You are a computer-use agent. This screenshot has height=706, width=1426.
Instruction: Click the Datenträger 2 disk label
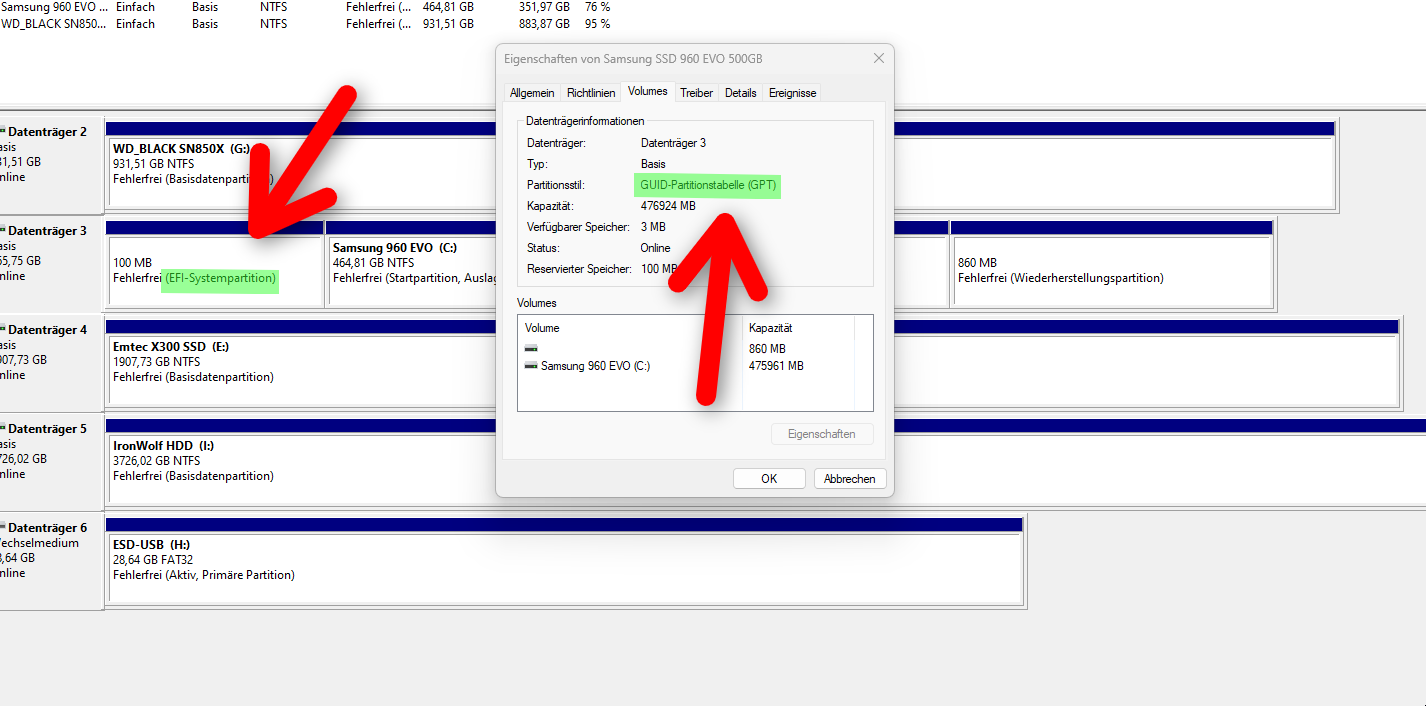[47, 132]
